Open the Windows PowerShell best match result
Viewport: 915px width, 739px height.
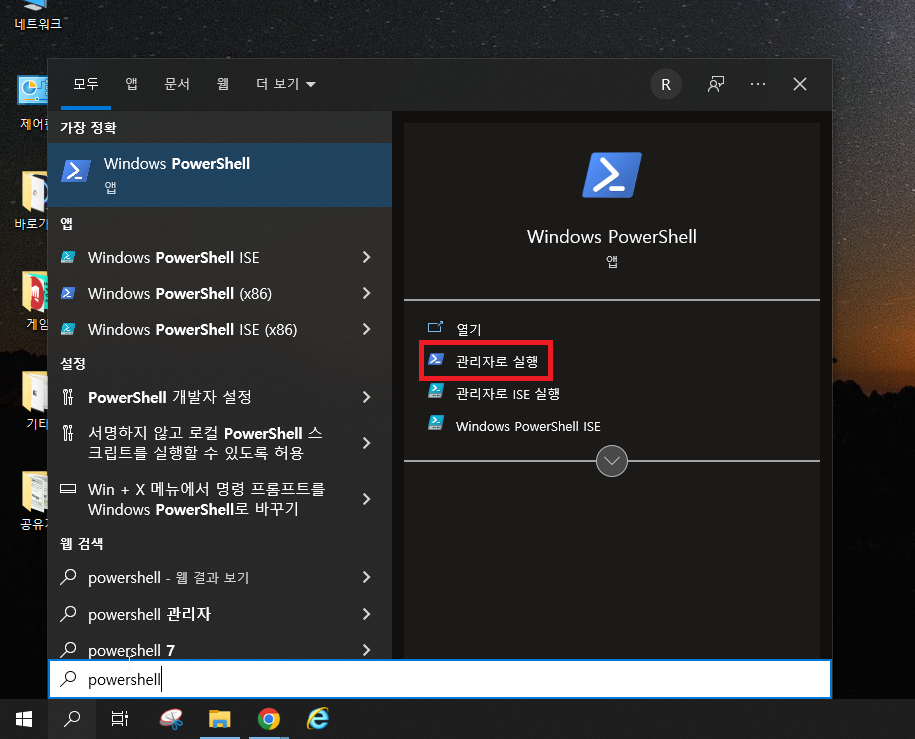(219, 175)
